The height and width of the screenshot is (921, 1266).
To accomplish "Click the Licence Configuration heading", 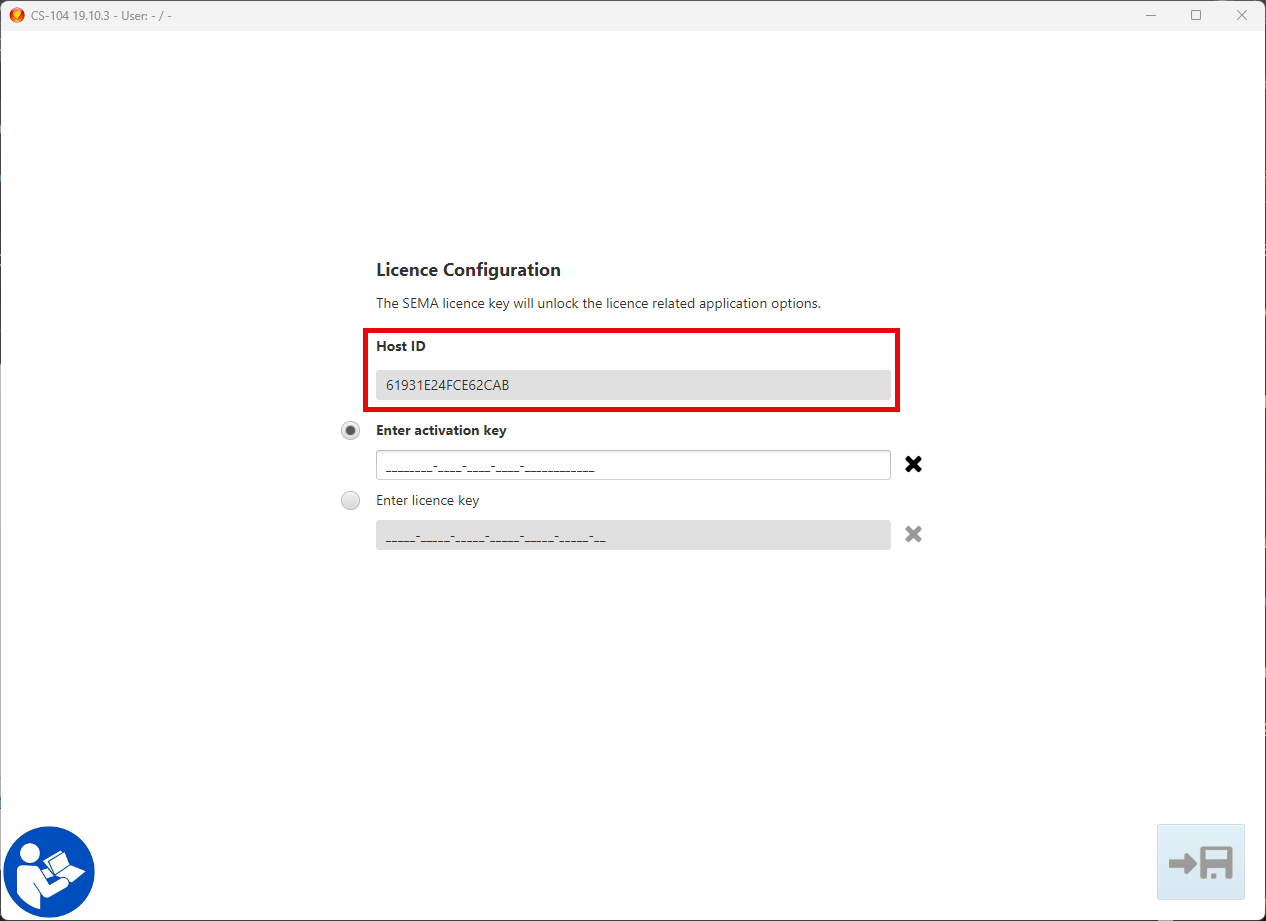I will click(x=468, y=270).
